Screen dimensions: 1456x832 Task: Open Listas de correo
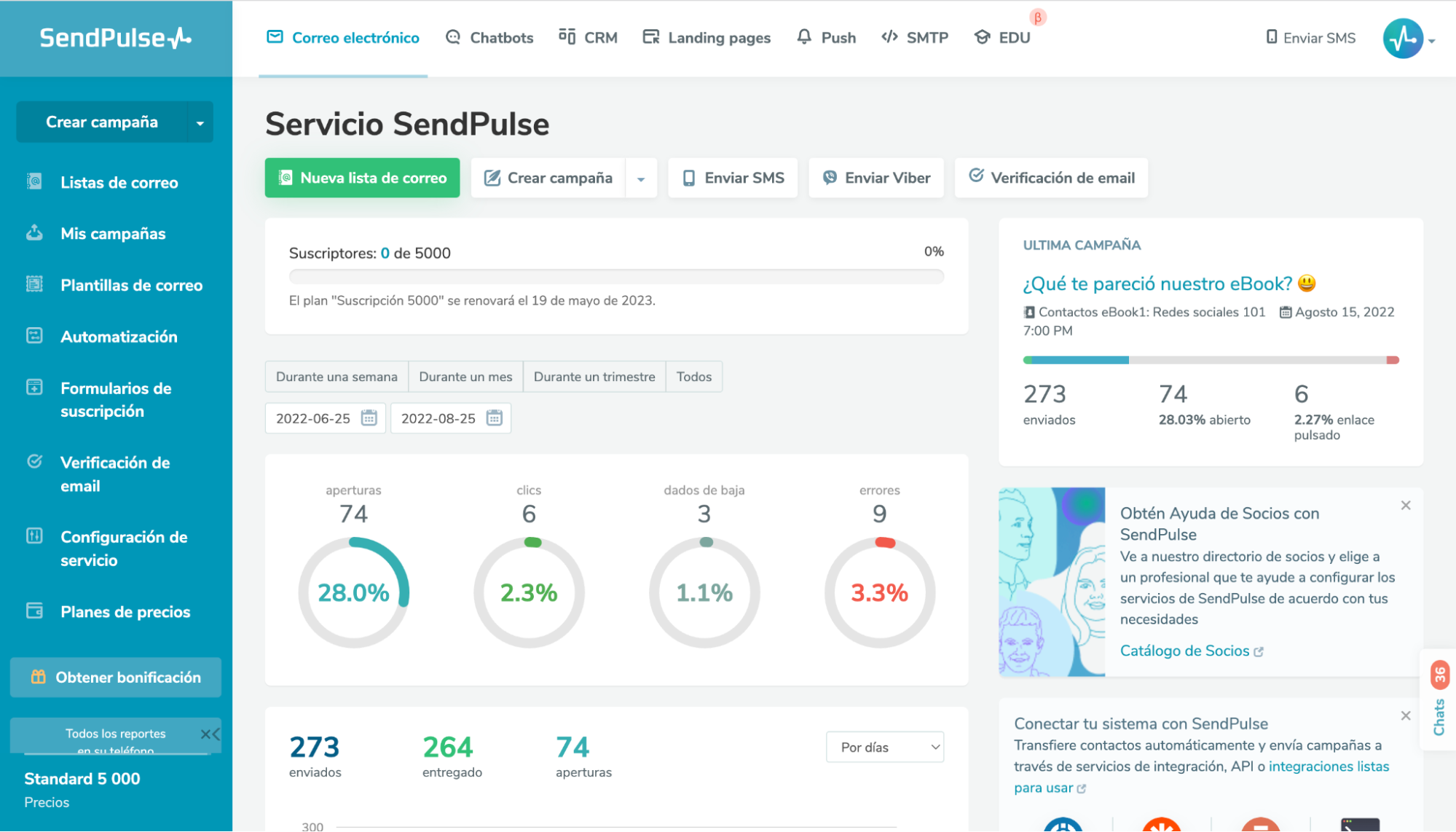[119, 183]
